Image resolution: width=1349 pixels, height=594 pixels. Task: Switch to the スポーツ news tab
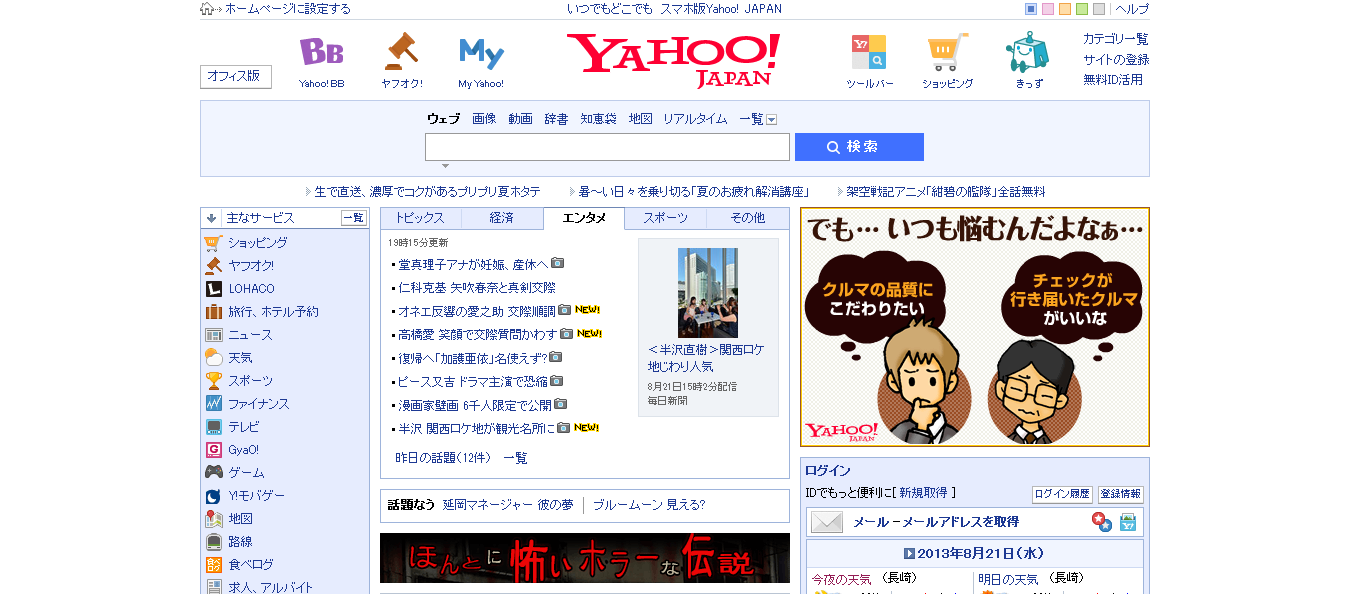tap(665, 218)
